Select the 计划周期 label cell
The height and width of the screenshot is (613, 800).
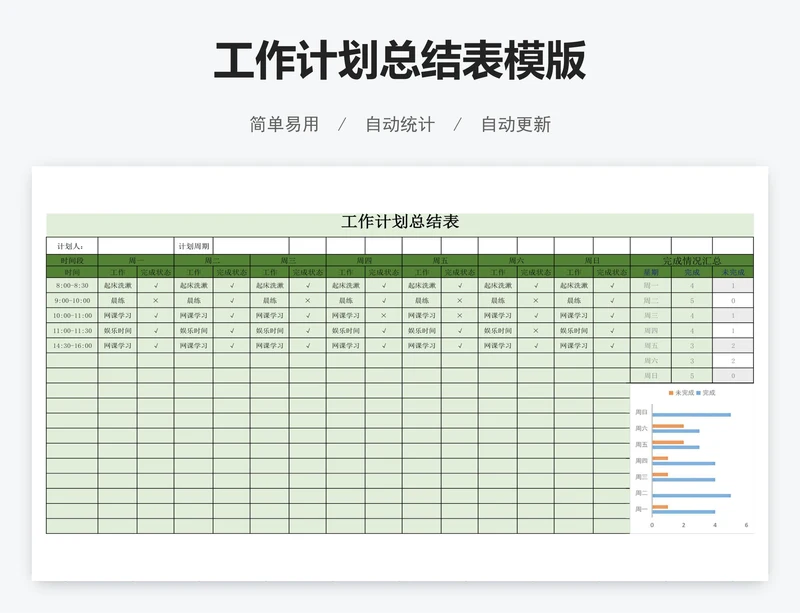[194, 246]
